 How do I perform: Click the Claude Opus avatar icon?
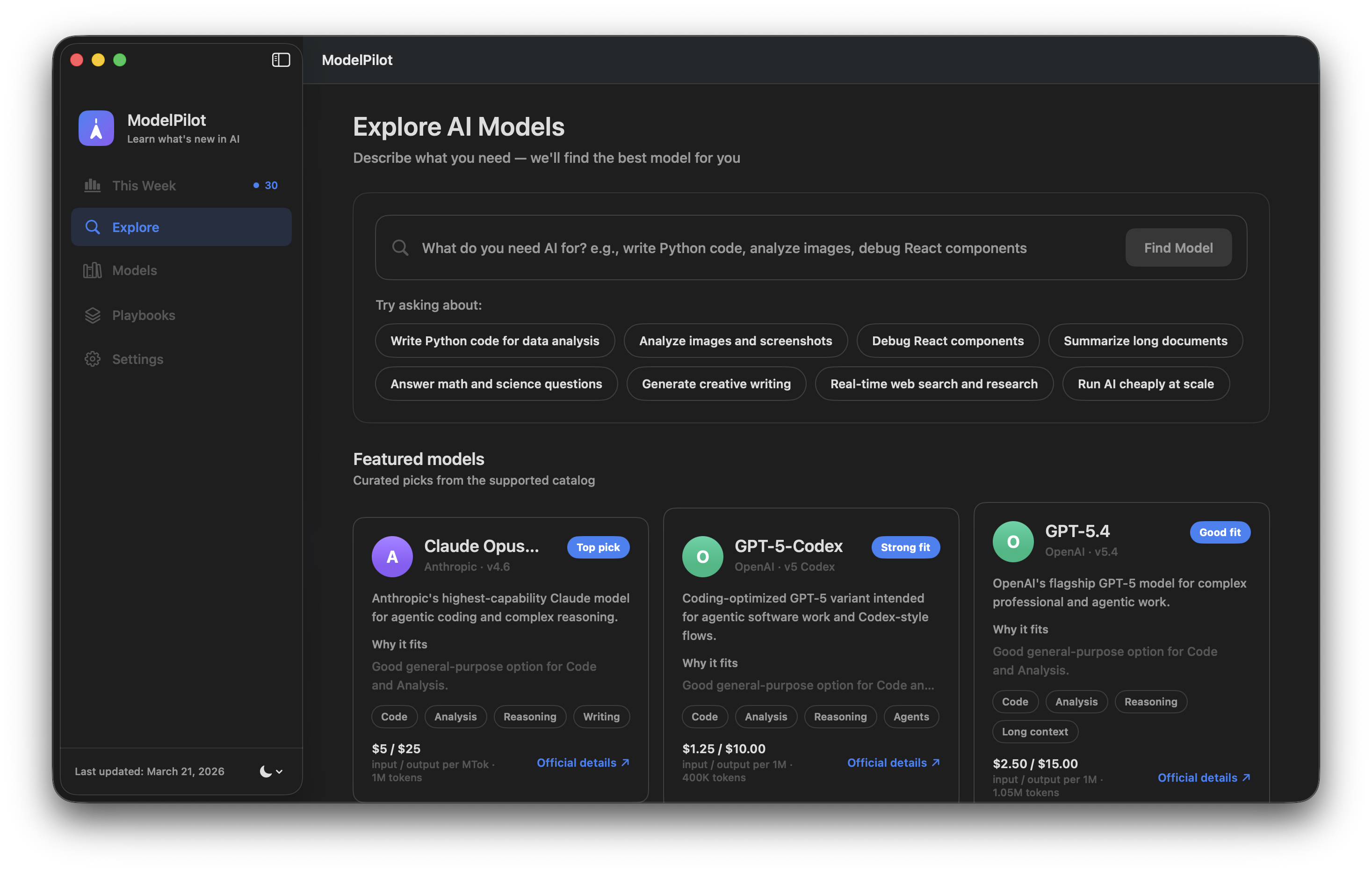[392, 557]
